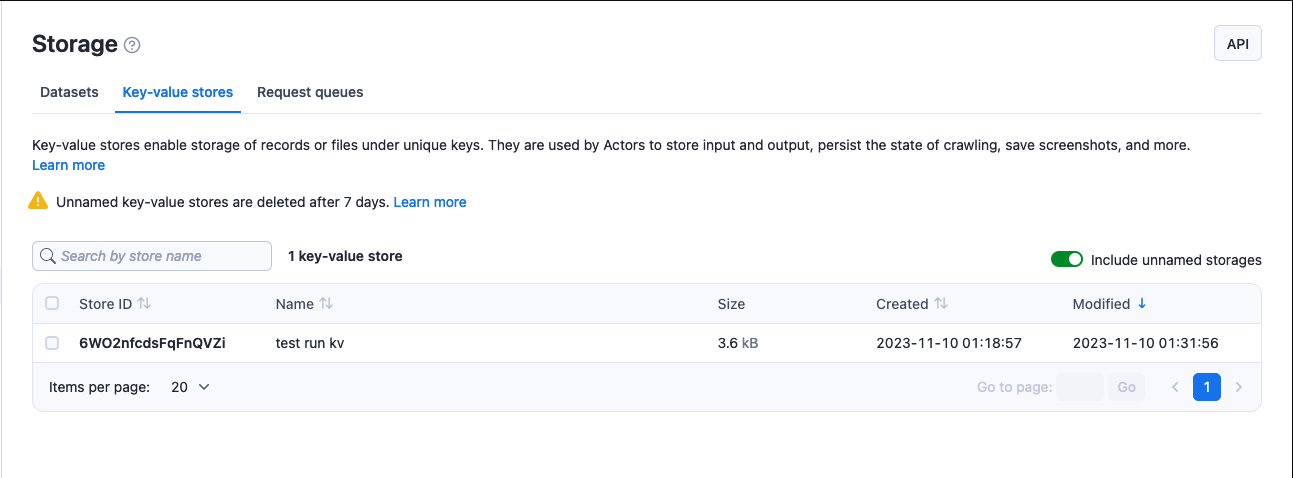Open Items per page dropdown
The height and width of the screenshot is (478, 1293).
click(x=190, y=387)
